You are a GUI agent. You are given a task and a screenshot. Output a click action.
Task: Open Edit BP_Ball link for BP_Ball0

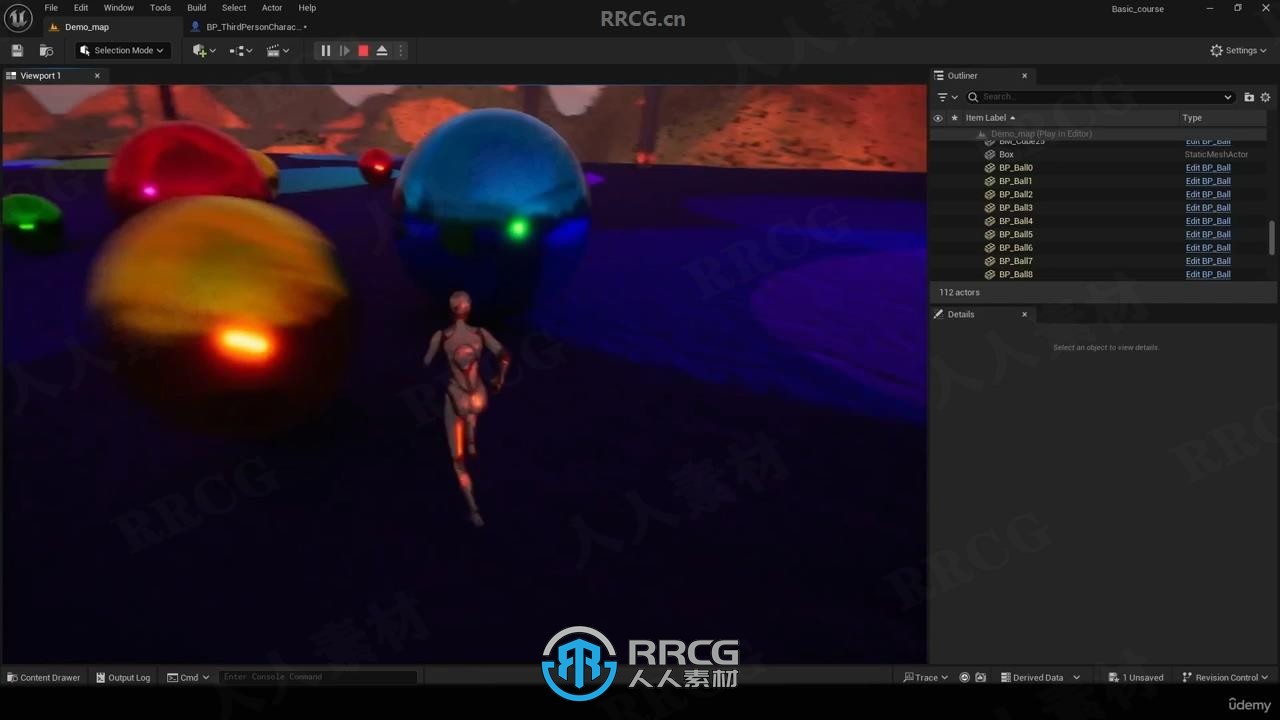1208,168
